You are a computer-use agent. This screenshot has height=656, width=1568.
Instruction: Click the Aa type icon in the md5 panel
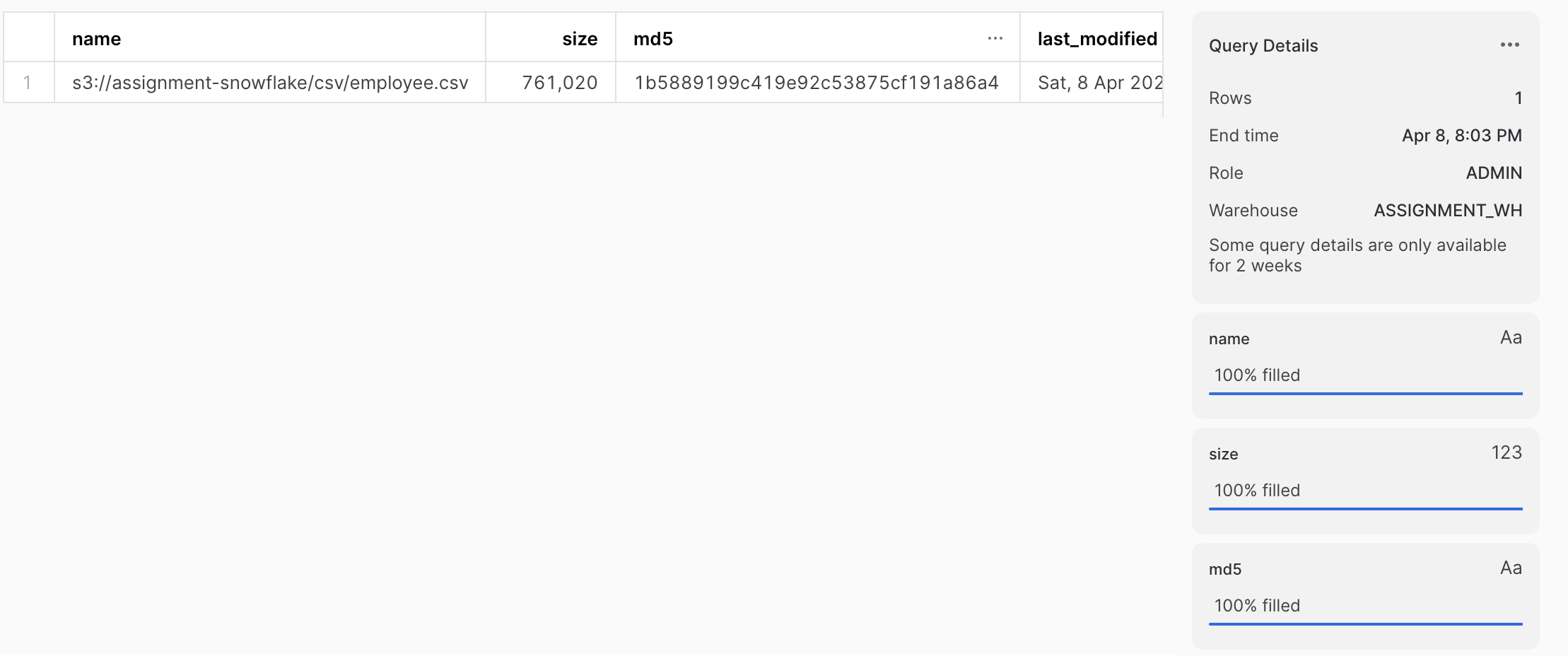point(1511,568)
